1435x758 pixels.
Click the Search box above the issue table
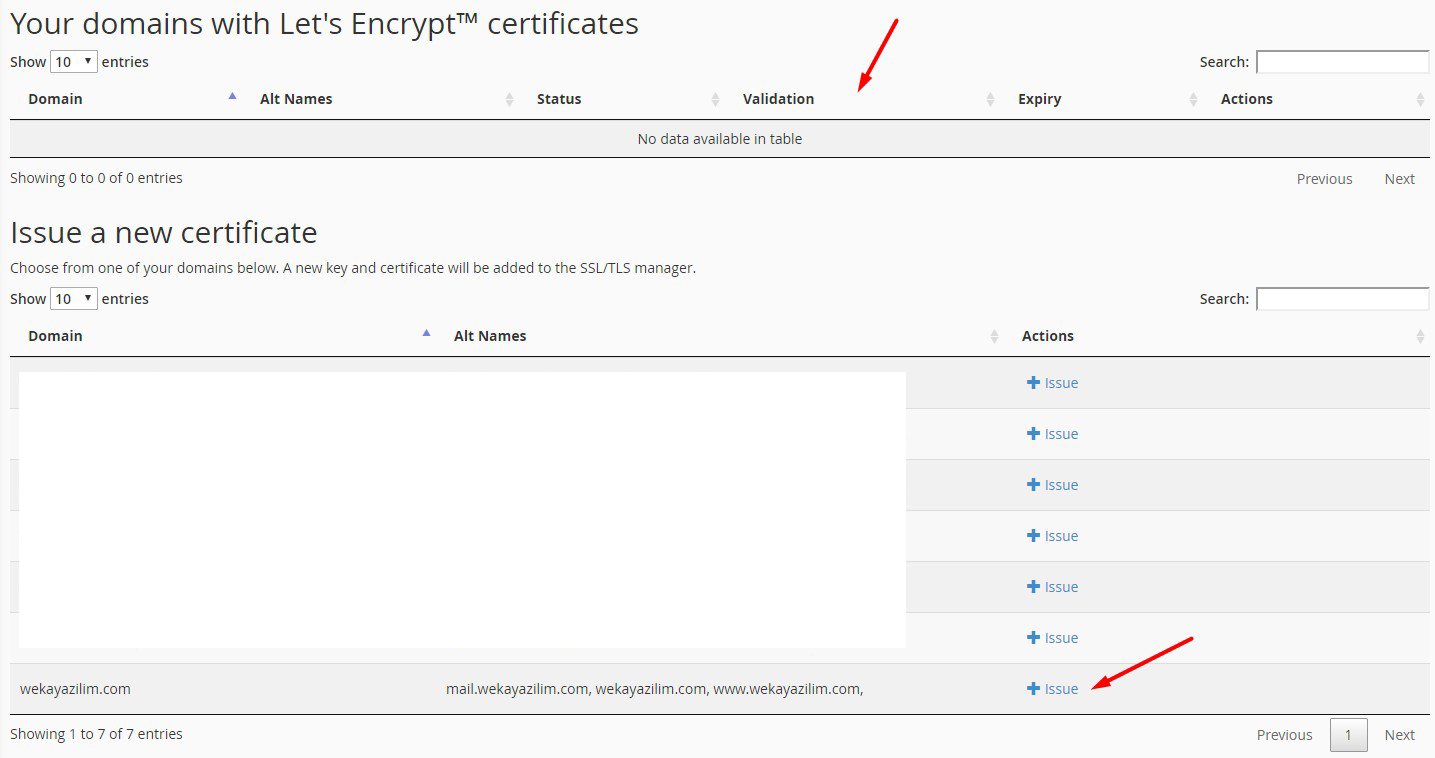coord(1342,298)
